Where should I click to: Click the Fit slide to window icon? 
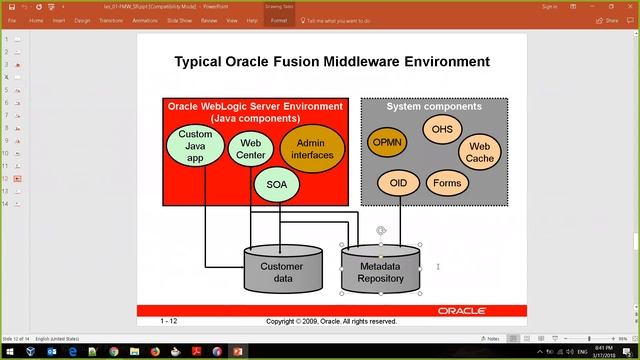(635, 339)
